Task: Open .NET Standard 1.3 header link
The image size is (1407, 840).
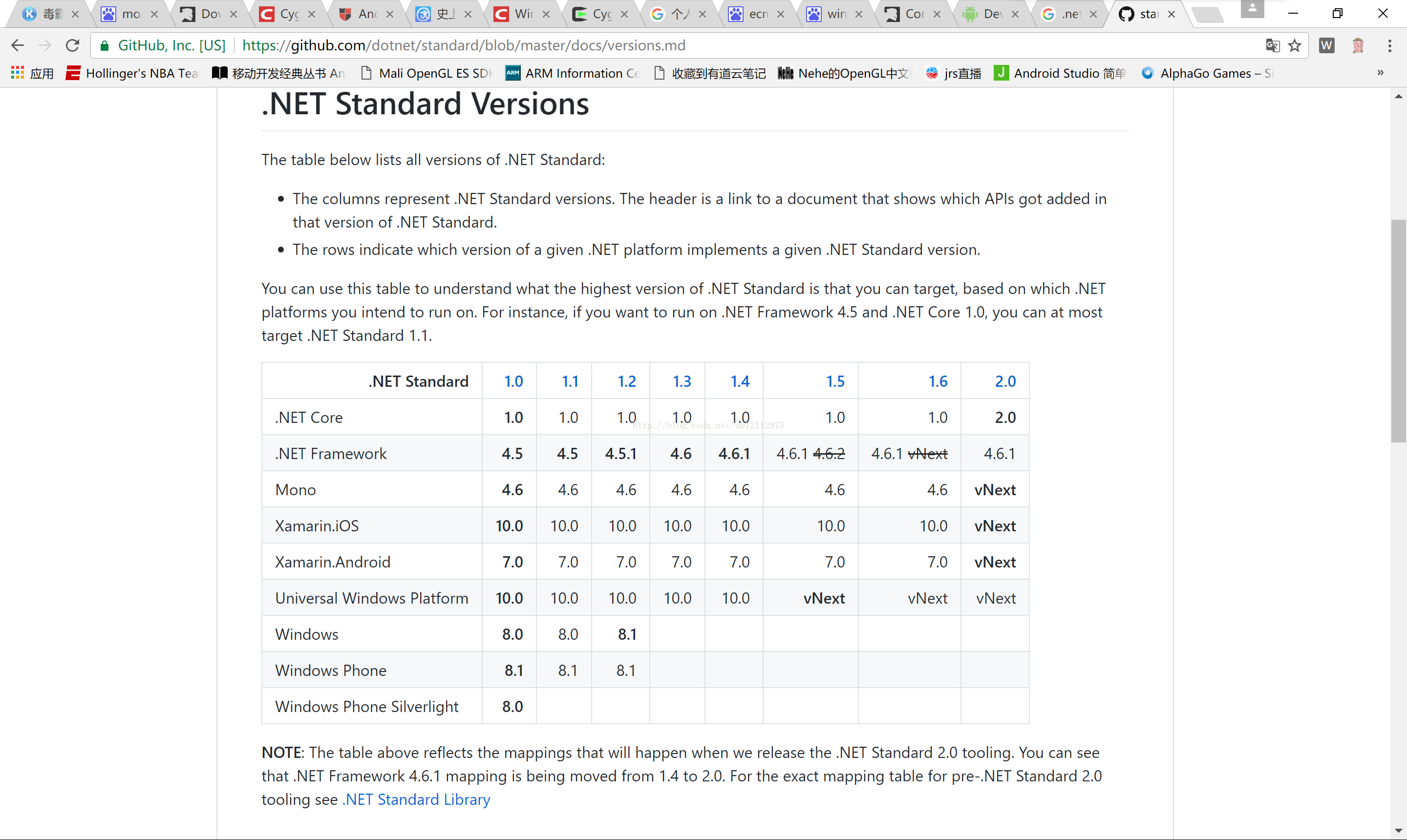Action: pos(682,381)
